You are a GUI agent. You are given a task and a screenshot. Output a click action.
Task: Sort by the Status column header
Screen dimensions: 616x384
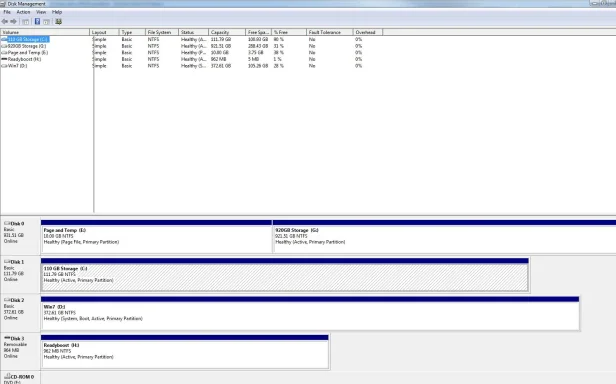[193, 32]
